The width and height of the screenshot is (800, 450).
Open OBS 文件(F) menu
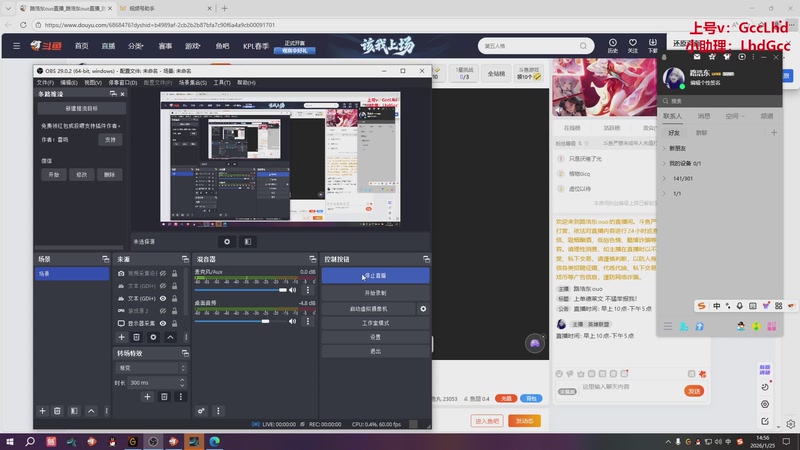(45, 83)
